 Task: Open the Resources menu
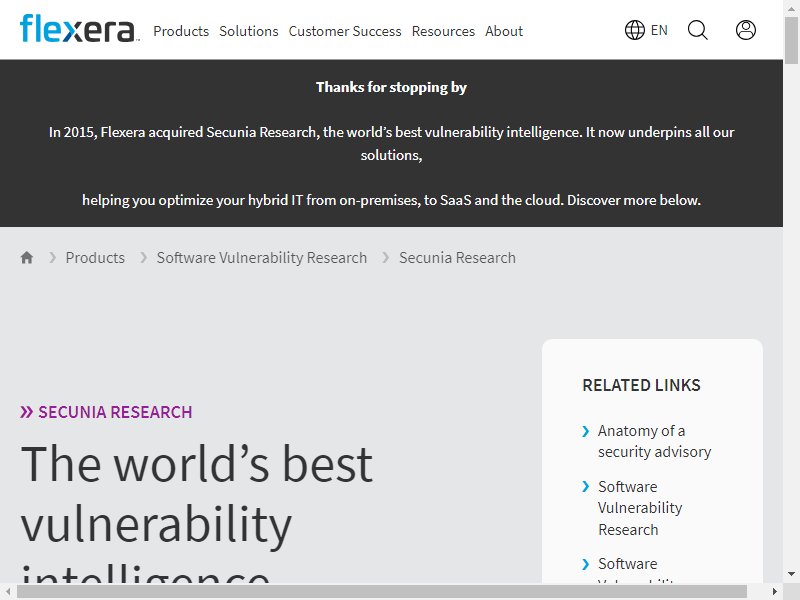point(443,31)
